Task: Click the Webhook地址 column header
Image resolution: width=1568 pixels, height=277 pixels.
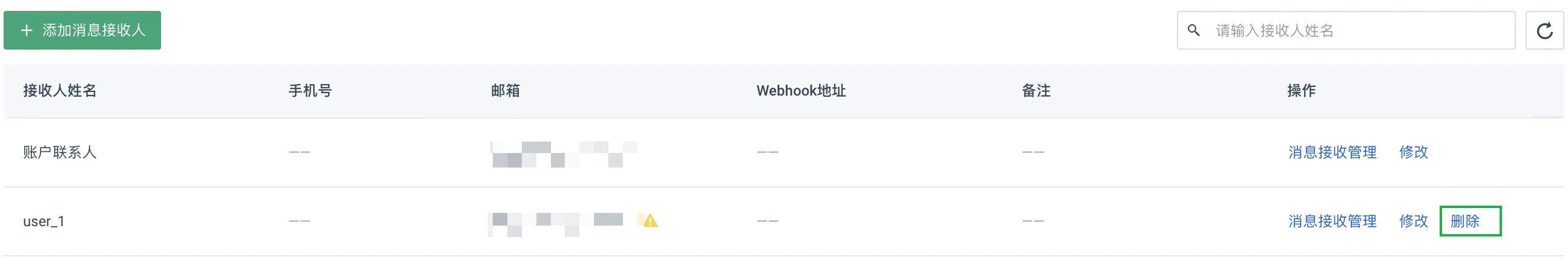Action: pos(801,91)
